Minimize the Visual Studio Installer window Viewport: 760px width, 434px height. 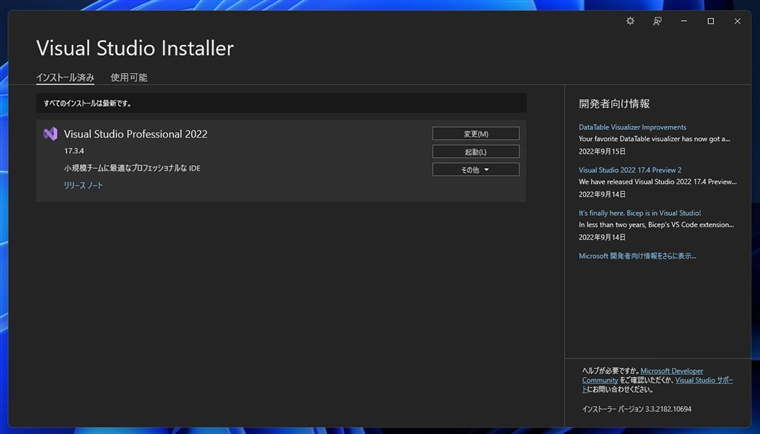pyautogui.click(x=684, y=21)
